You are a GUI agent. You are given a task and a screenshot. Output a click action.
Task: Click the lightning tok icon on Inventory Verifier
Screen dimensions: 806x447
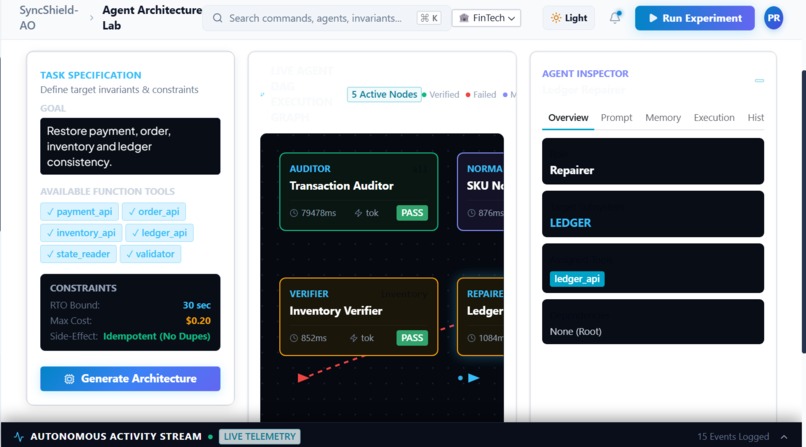(354, 338)
